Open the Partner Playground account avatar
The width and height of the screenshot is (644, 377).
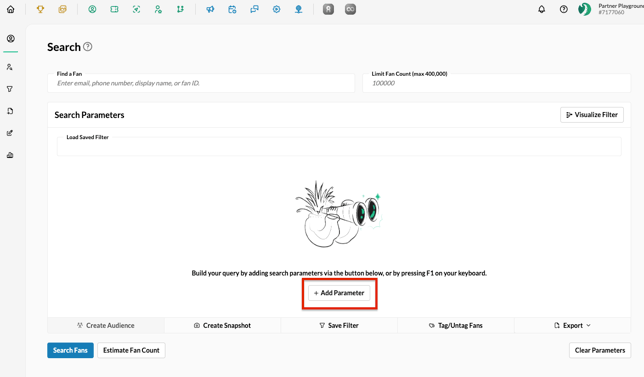click(x=584, y=9)
